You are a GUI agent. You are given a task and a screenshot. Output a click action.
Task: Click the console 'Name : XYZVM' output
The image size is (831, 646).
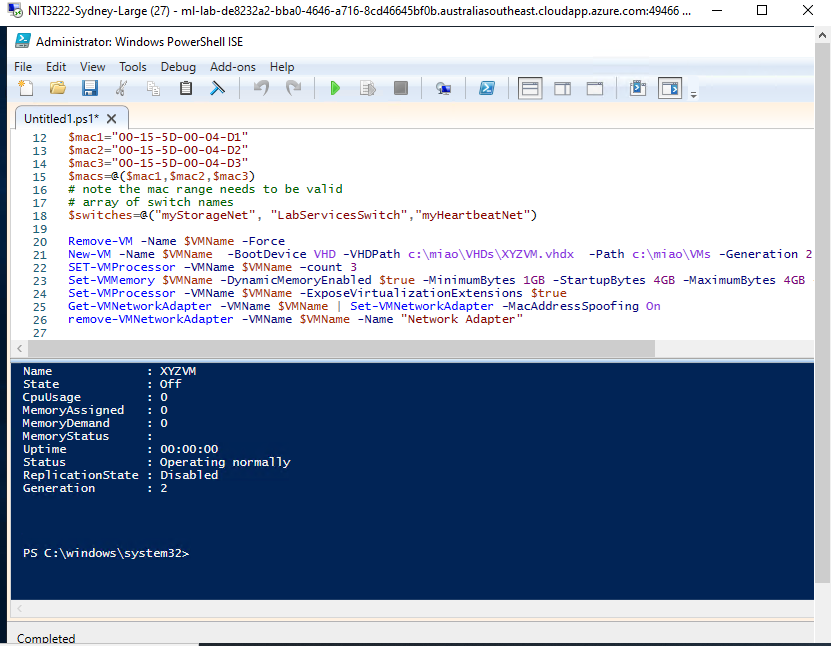pyautogui.click(x=109, y=371)
